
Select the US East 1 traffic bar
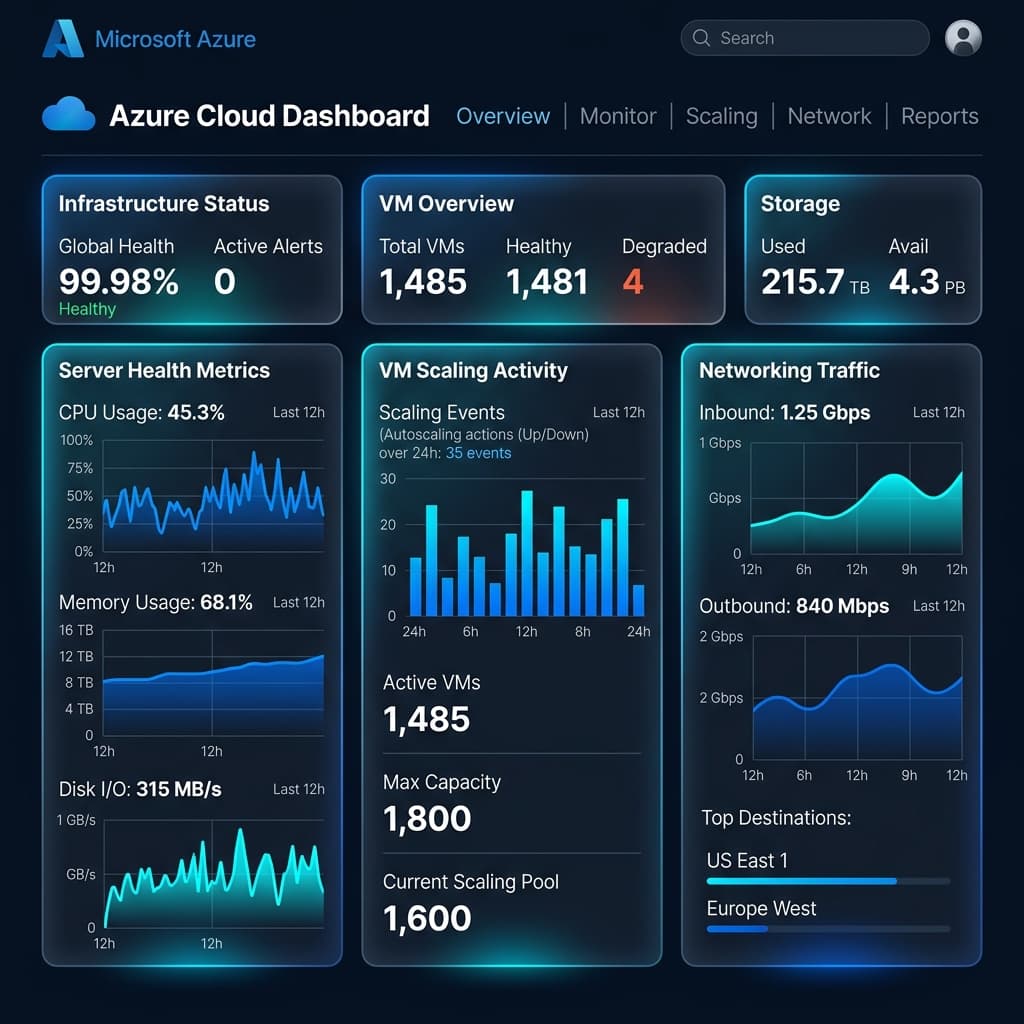pos(828,881)
